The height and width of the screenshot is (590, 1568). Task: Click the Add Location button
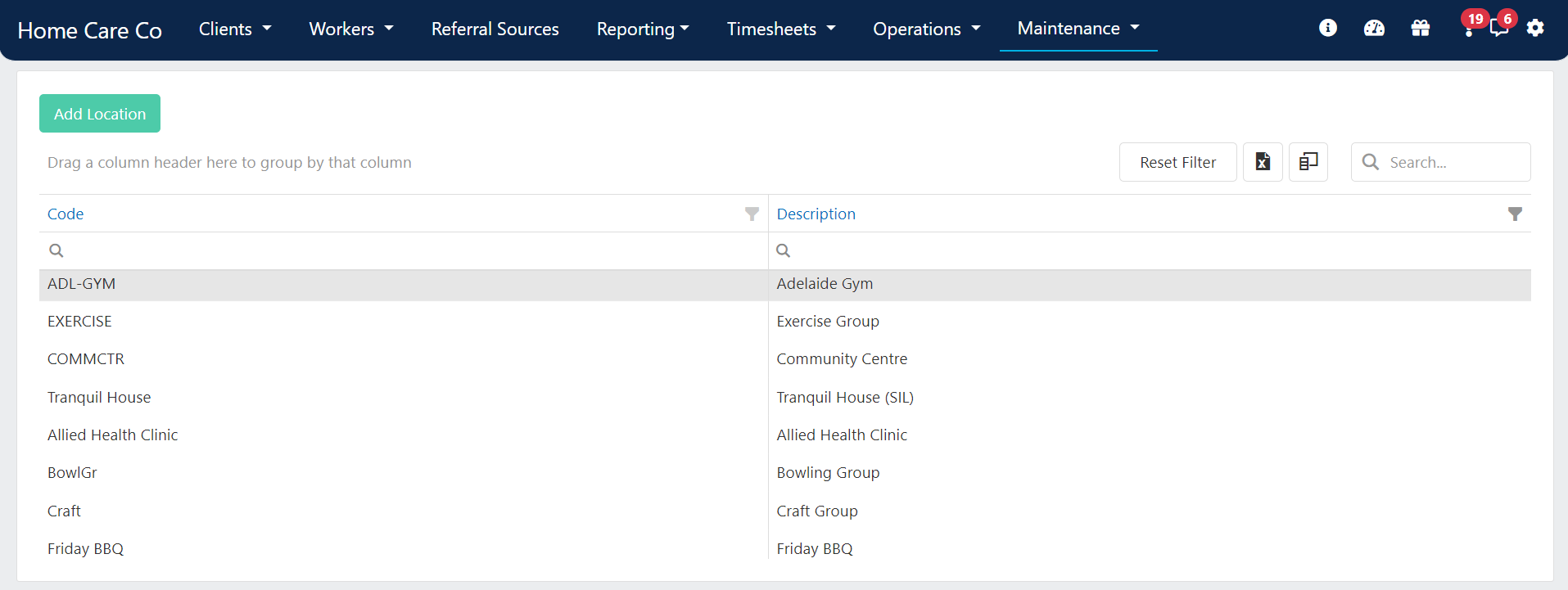100,114
